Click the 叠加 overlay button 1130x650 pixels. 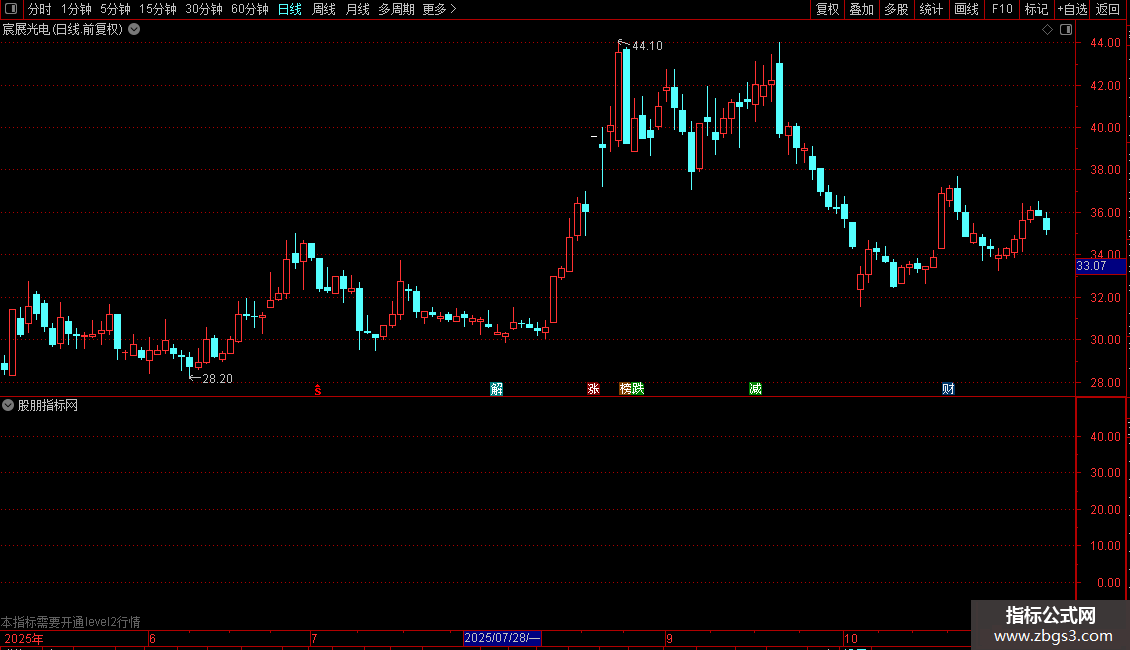862,9
